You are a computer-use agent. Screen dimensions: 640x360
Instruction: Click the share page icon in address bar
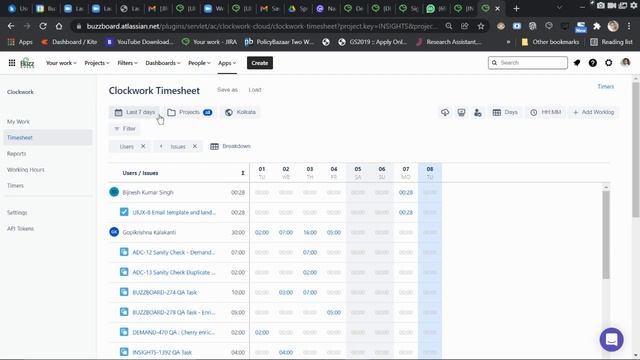click(464, 26)
